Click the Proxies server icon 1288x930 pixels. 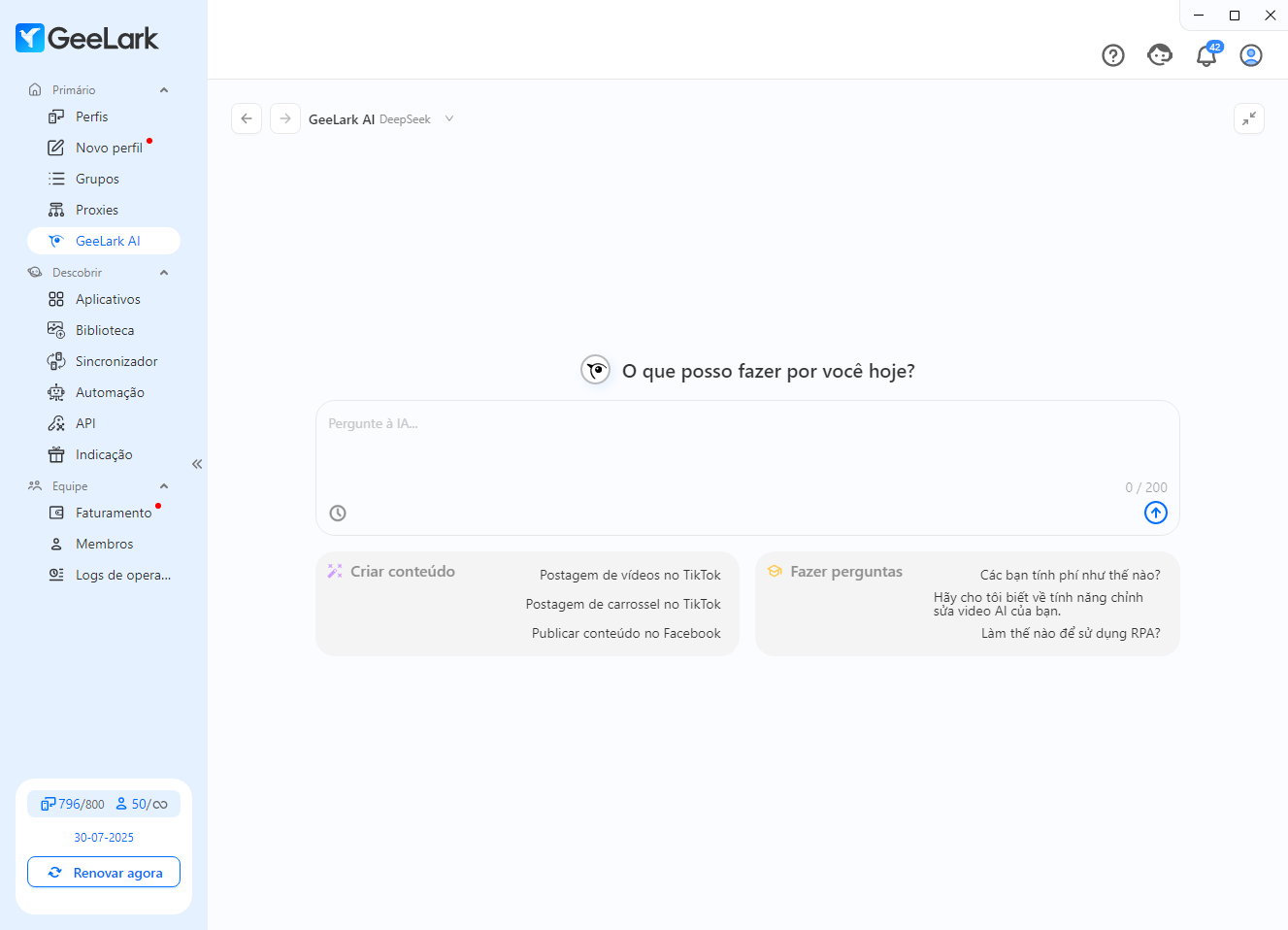coord(56,210)
